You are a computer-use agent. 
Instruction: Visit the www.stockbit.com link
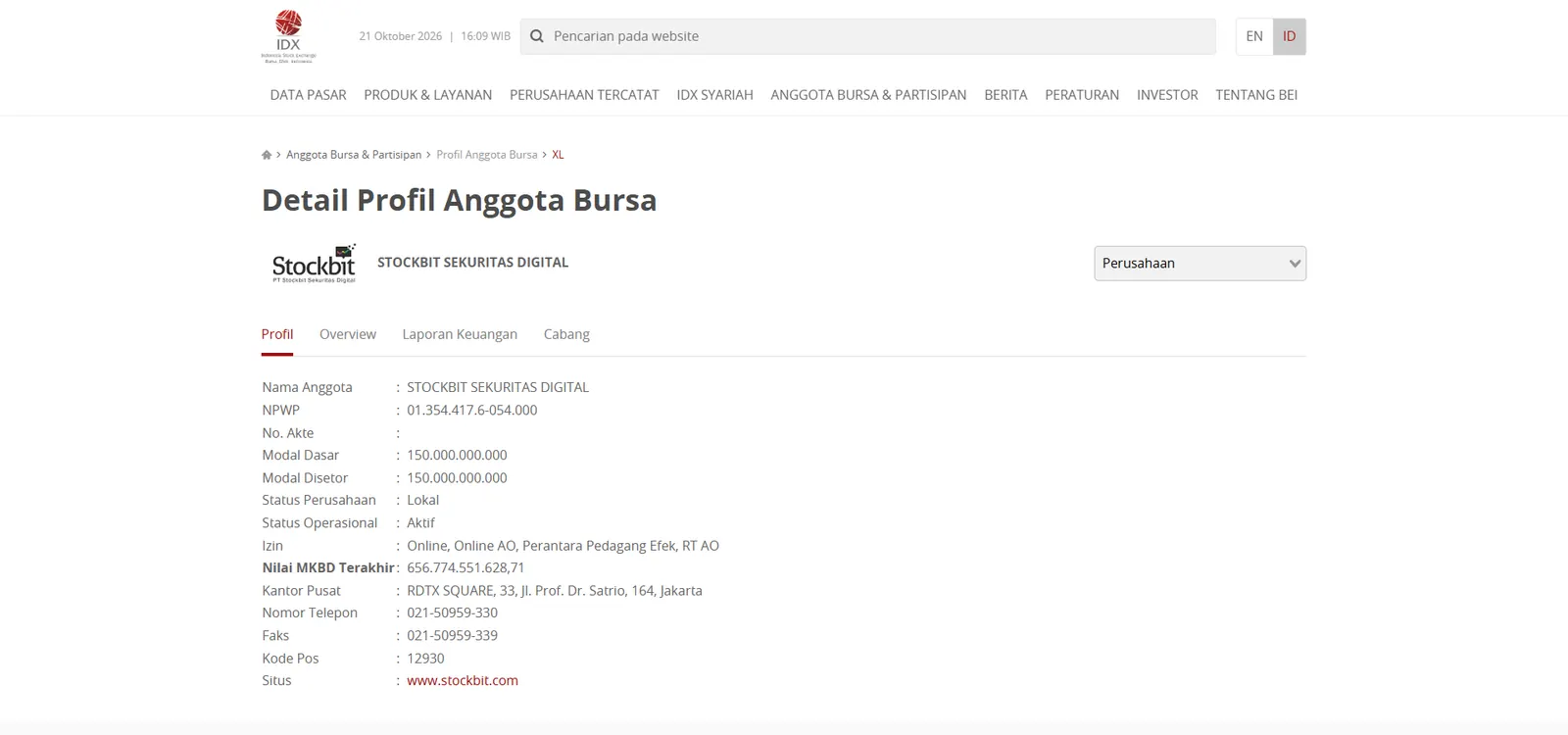[463, 680]
